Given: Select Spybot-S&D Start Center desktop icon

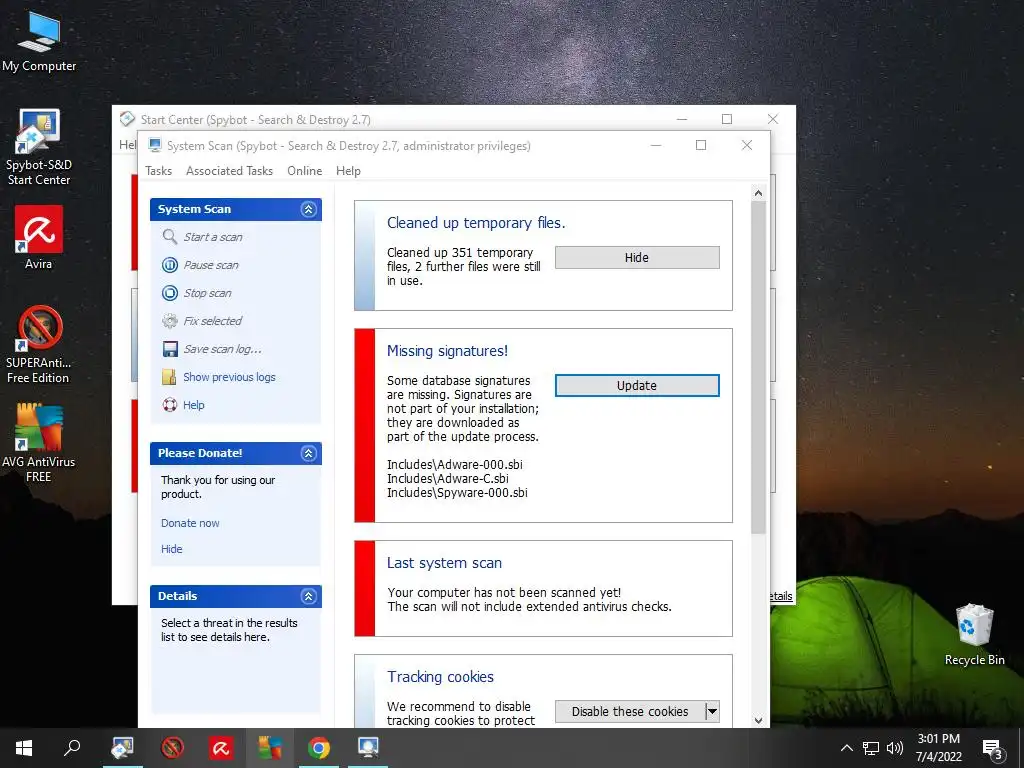Looking at the screenshot, I should click(39, 147).
